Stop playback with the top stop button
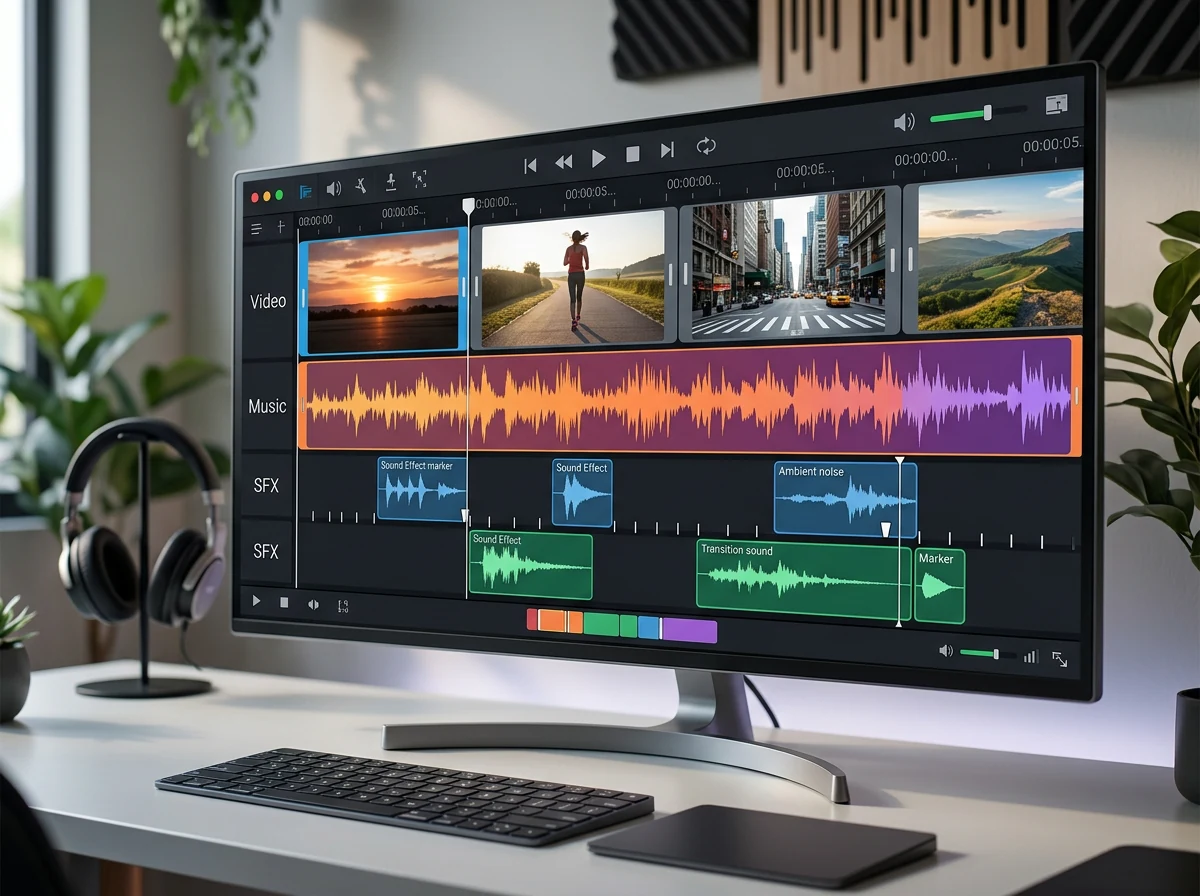 click(x=632, y=154)
